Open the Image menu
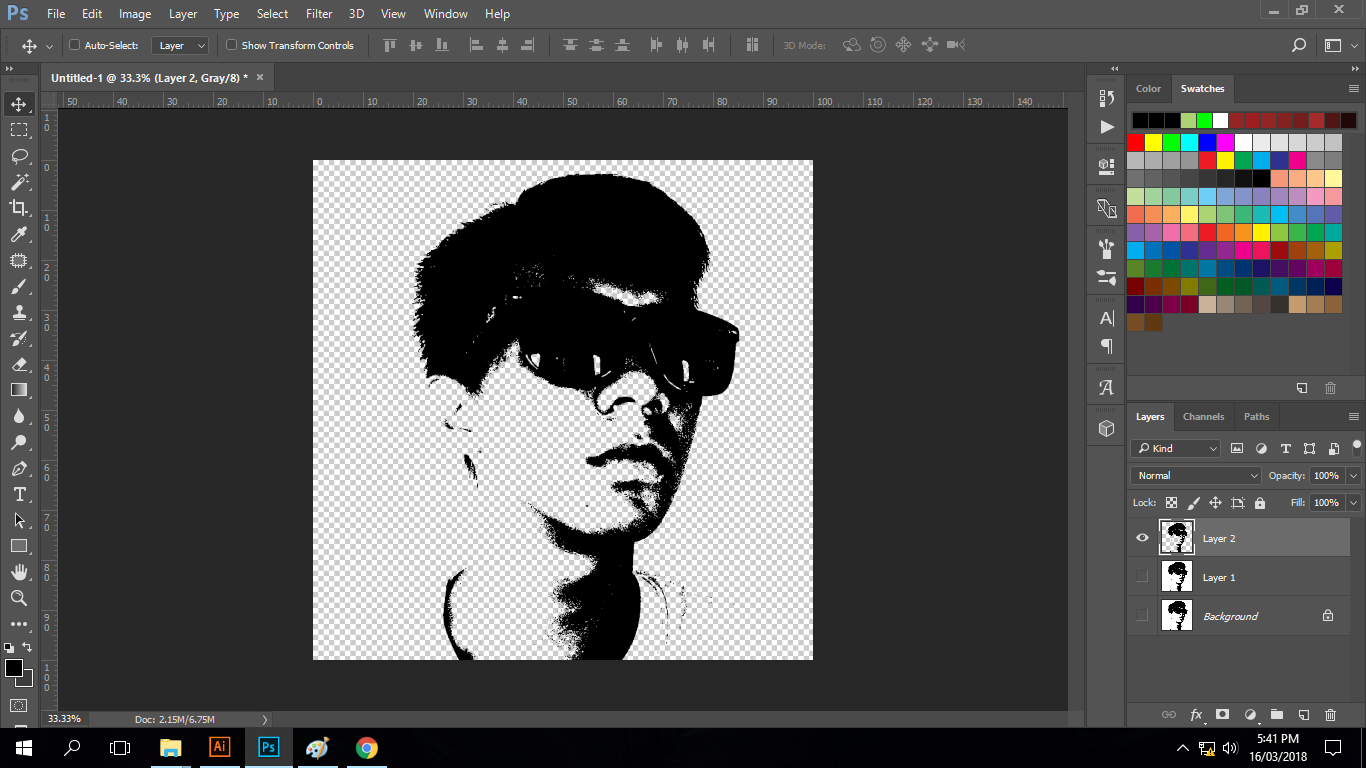Viewport: 1366px width, 768px height. tap(135, 14)
